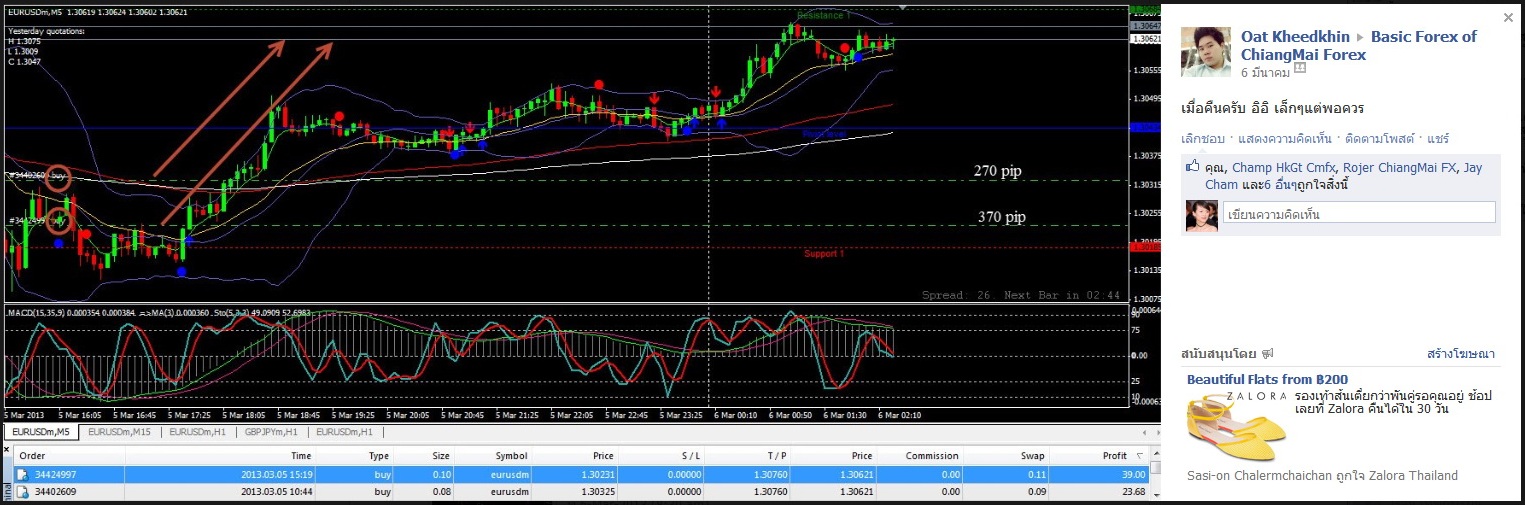Open Oat Kheedkhin's profile link

point(1295,36)
